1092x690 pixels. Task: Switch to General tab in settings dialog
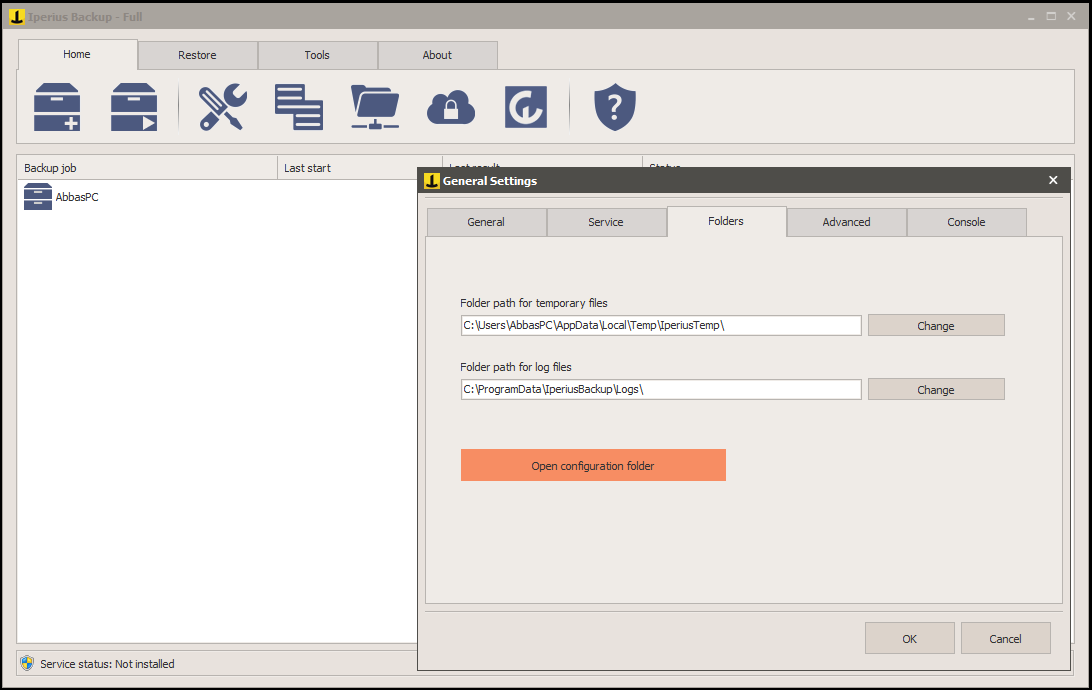(x=486, y=222)
